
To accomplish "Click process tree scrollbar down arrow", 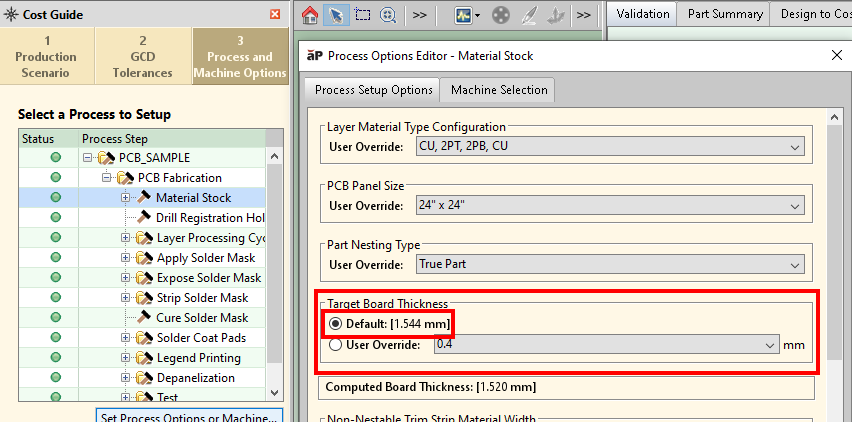I will 275,393.
